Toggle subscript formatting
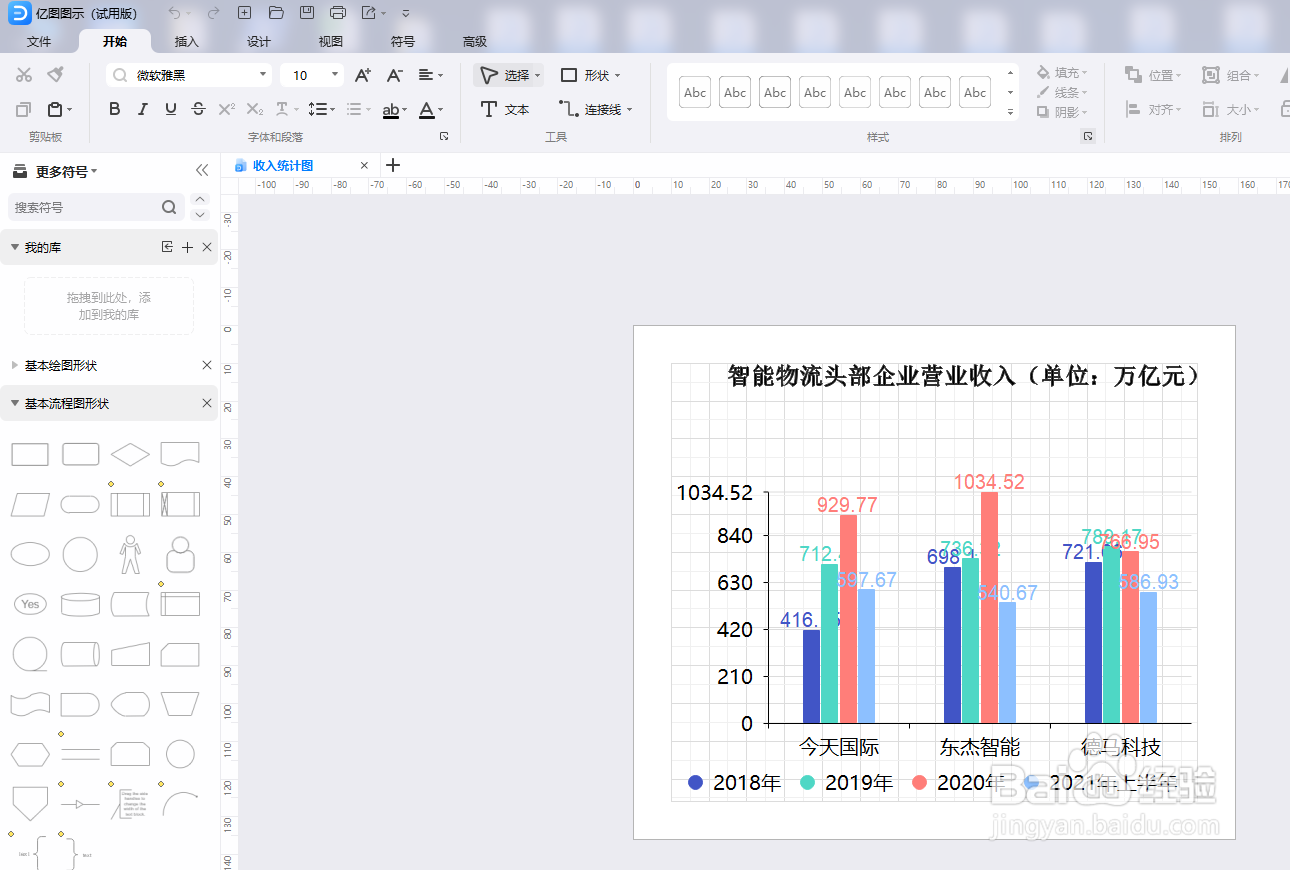The width and height of the screenshot is (1290, 870). pyautogui.click(x=255, y=109)
